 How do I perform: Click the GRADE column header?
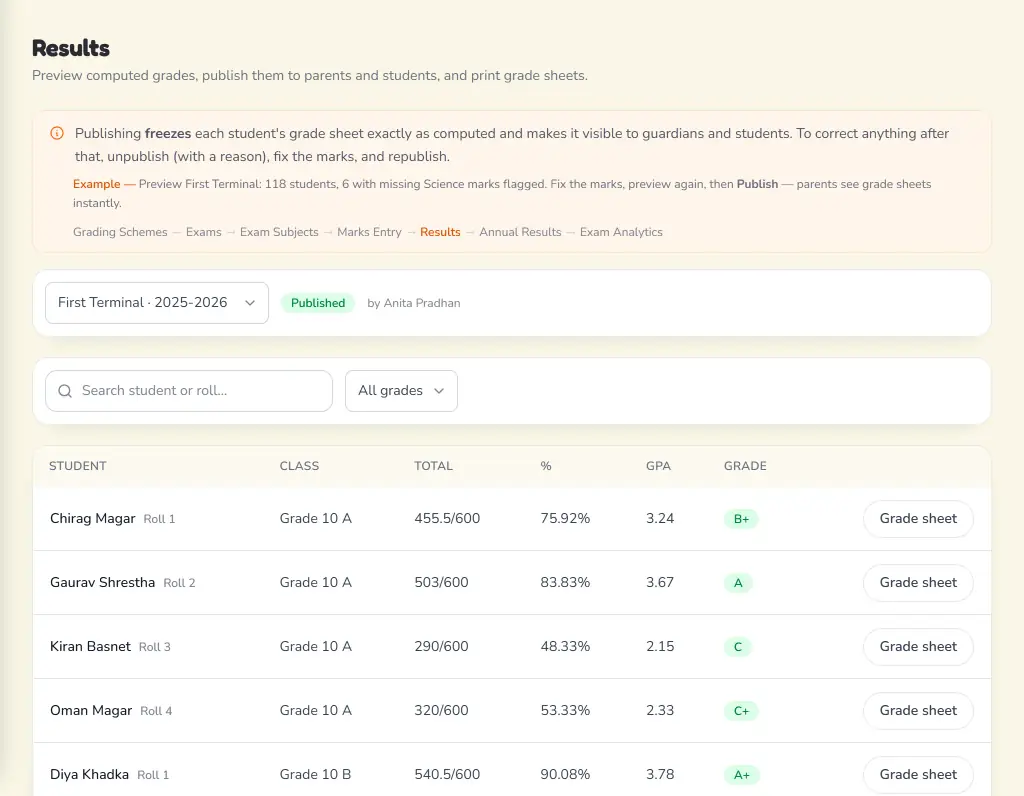click(x=745, y=466)
